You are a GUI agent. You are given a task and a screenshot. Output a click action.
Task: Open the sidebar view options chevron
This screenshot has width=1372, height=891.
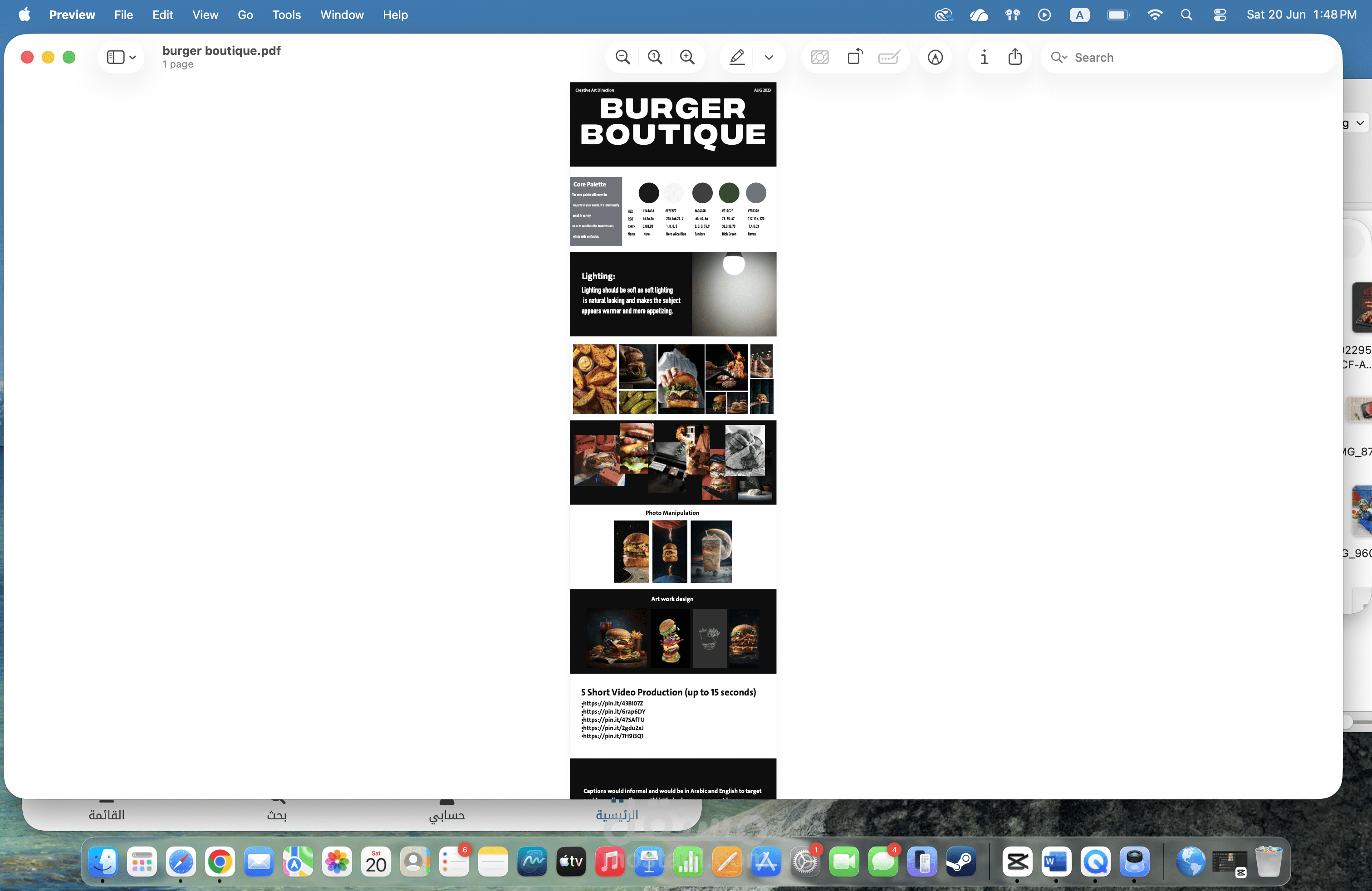(132, 58)
